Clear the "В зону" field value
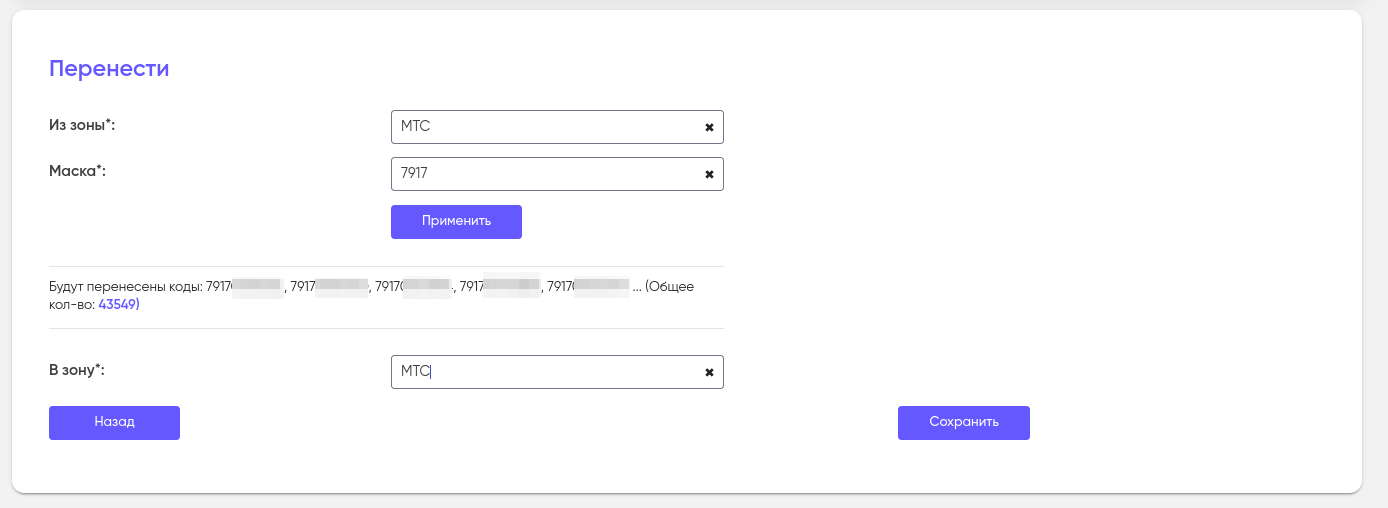The height and width of the screenshot is (508, 1388). click(709, 372)
